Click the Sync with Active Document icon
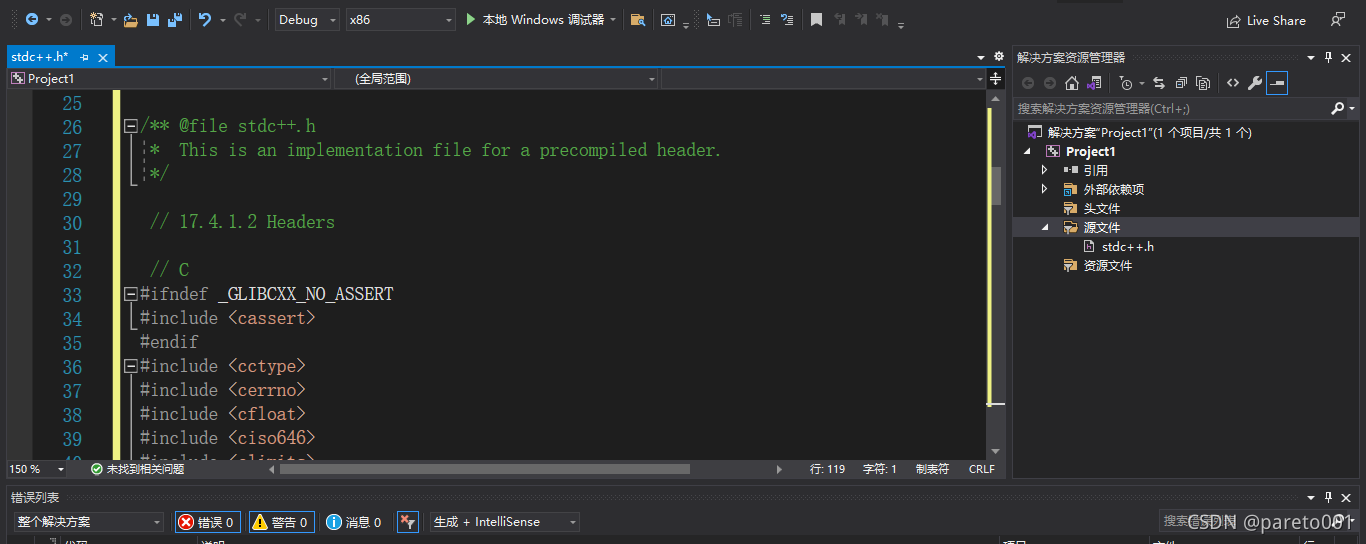1366x544 pixels. tap(1159, 83)
